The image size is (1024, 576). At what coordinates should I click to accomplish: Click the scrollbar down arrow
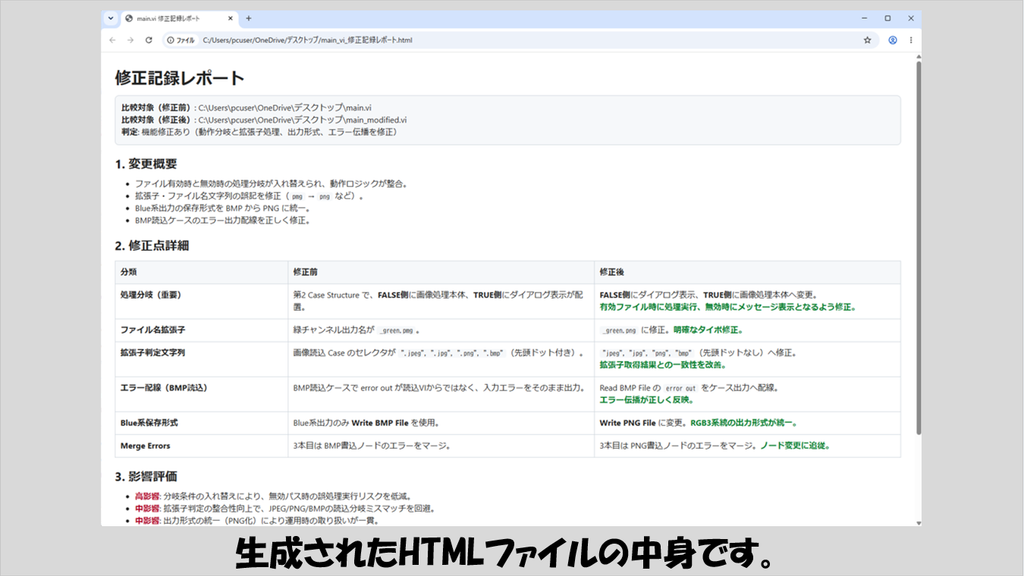918,522
